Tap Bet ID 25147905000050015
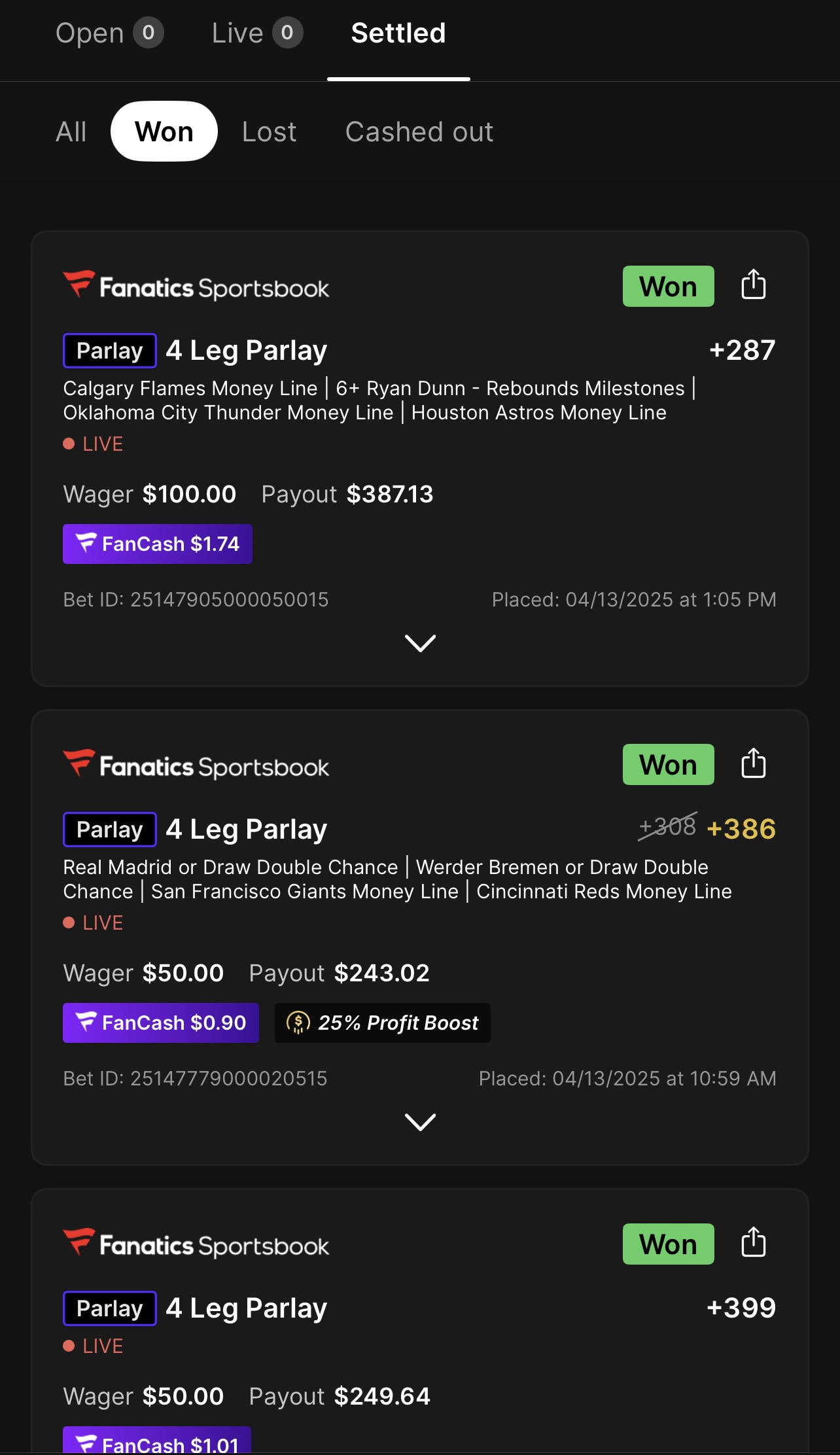 [196, 599]
